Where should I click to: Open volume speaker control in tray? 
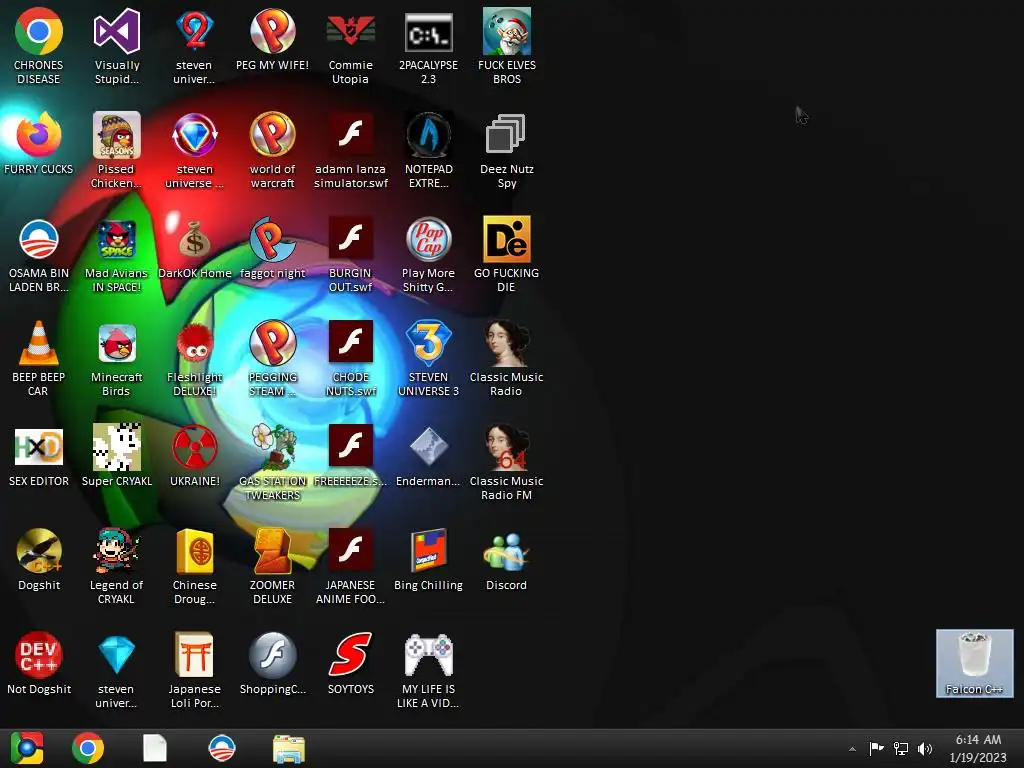pos(925,748)
